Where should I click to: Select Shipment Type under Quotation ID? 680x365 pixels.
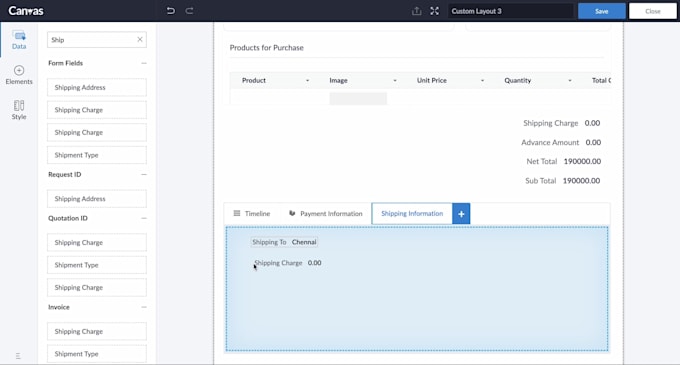coord(97,265)
